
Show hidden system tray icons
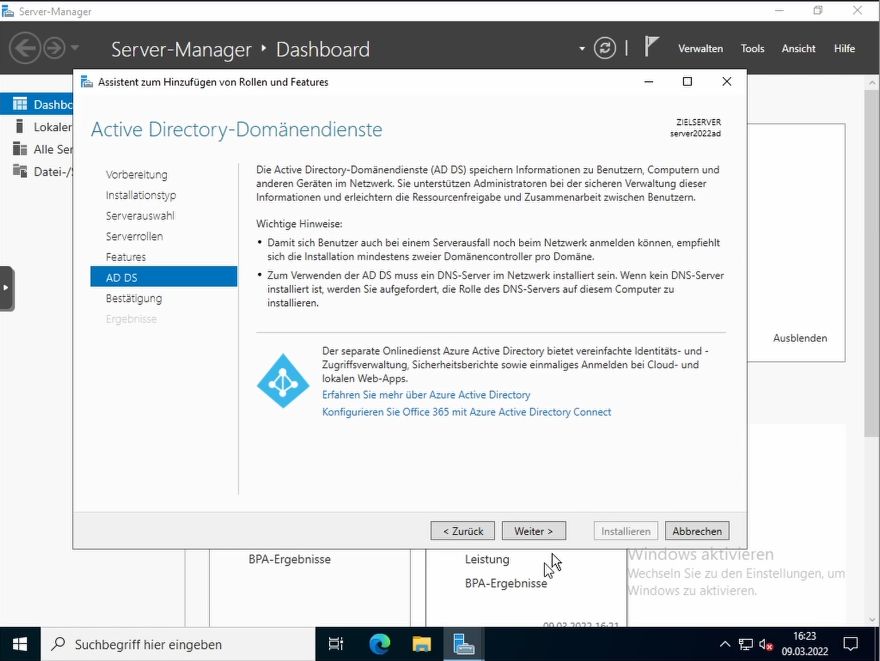pyautogui.click(x=725, y=644)
